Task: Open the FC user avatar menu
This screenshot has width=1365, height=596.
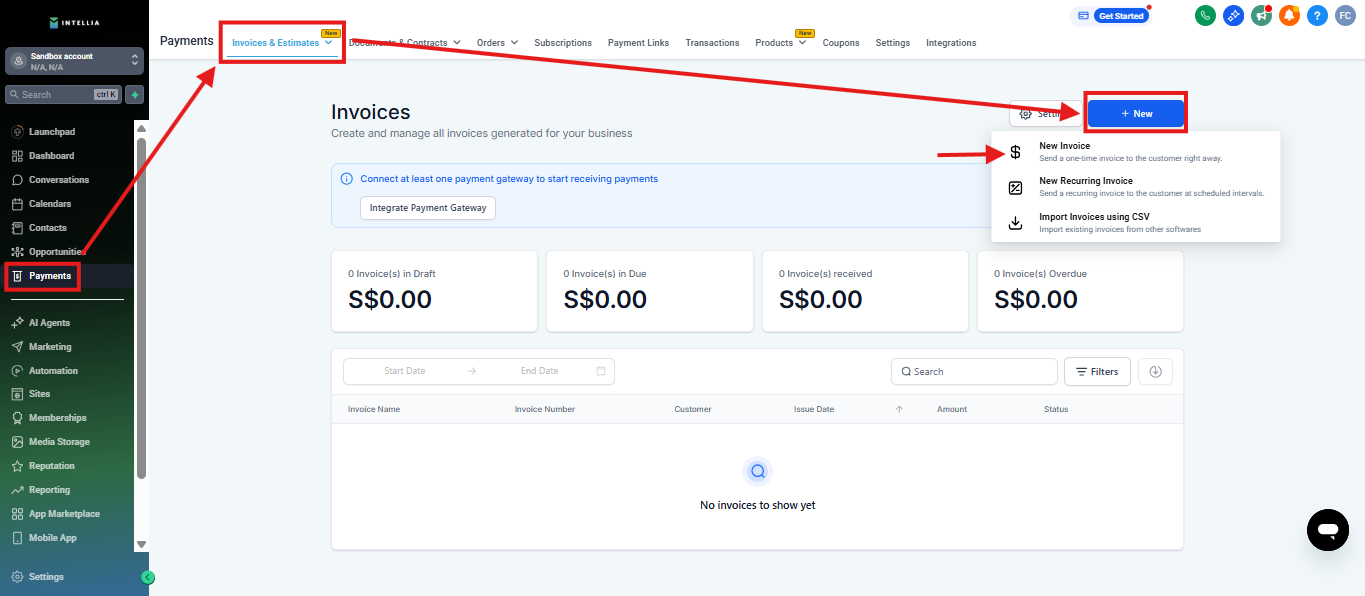Action: click(1345, 16)
